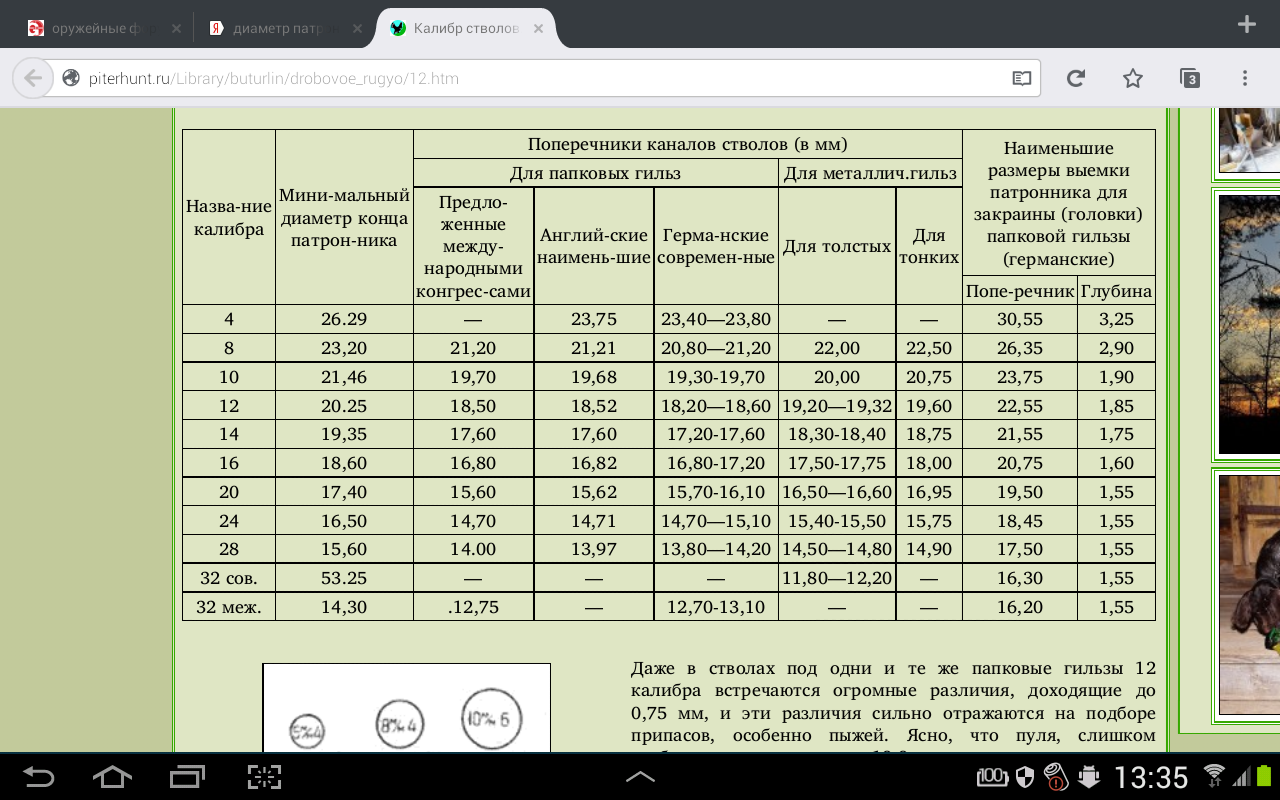The height and width of the screenshot is (800, 1280).
Task: Click the cell '23,40—23,80'
Action: click(x=716, y=319)
